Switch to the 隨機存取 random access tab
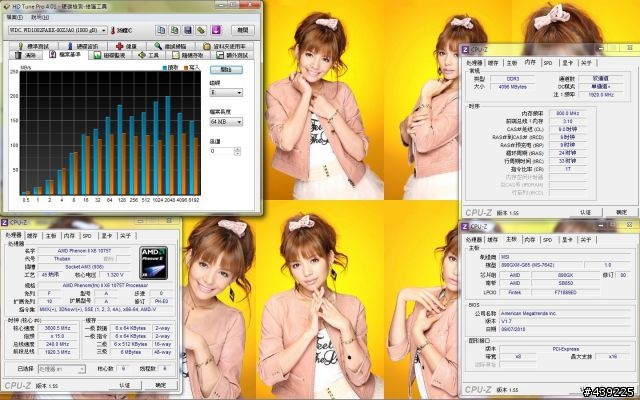640x400 pixels. click(189, 55)
